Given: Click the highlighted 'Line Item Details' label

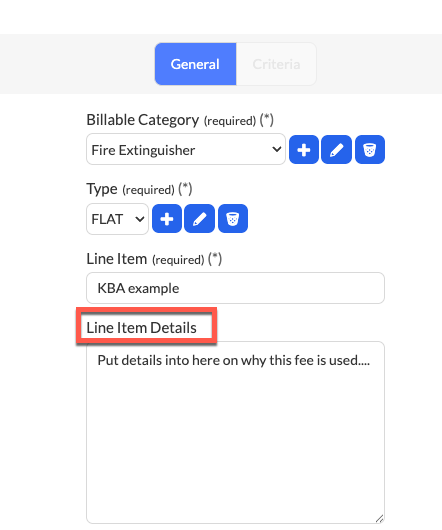Looking at the screenshot, I should pos(141,328).
